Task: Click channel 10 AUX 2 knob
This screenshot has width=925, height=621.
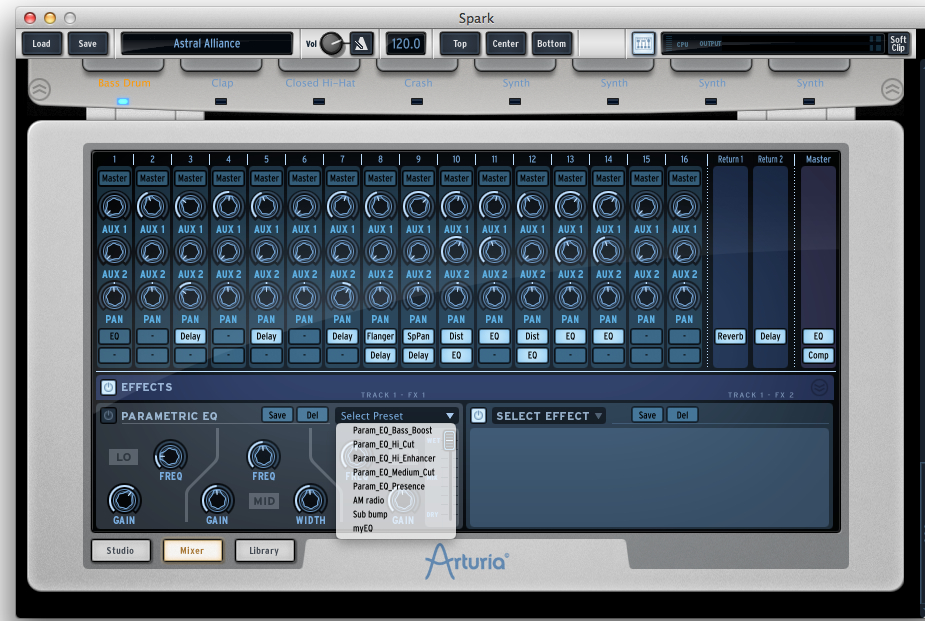Action: (x=456, y=252)
